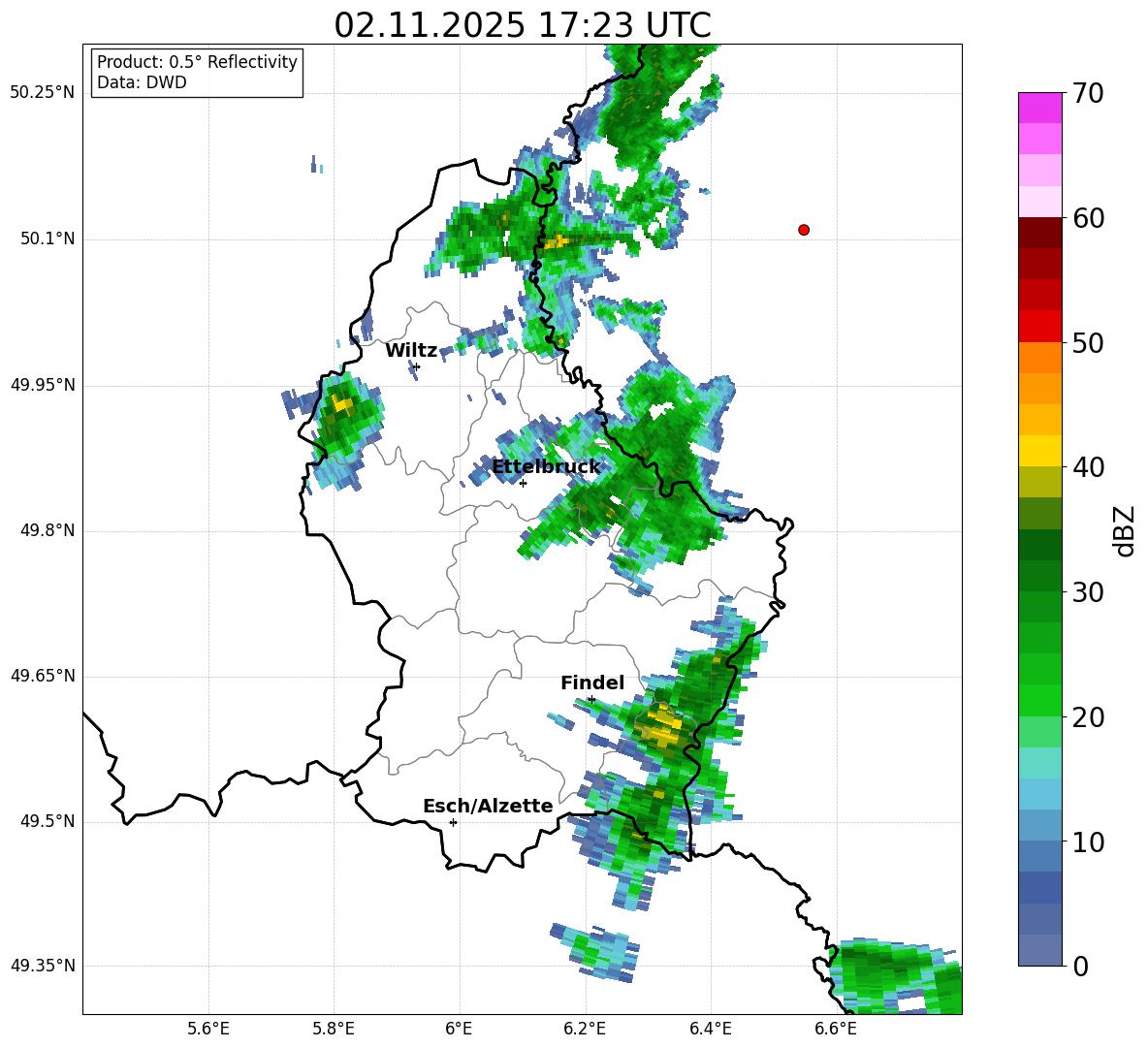Click the magenta top segment of the colorbar
1148x1048 pixels.
(x=1039, y=108)
